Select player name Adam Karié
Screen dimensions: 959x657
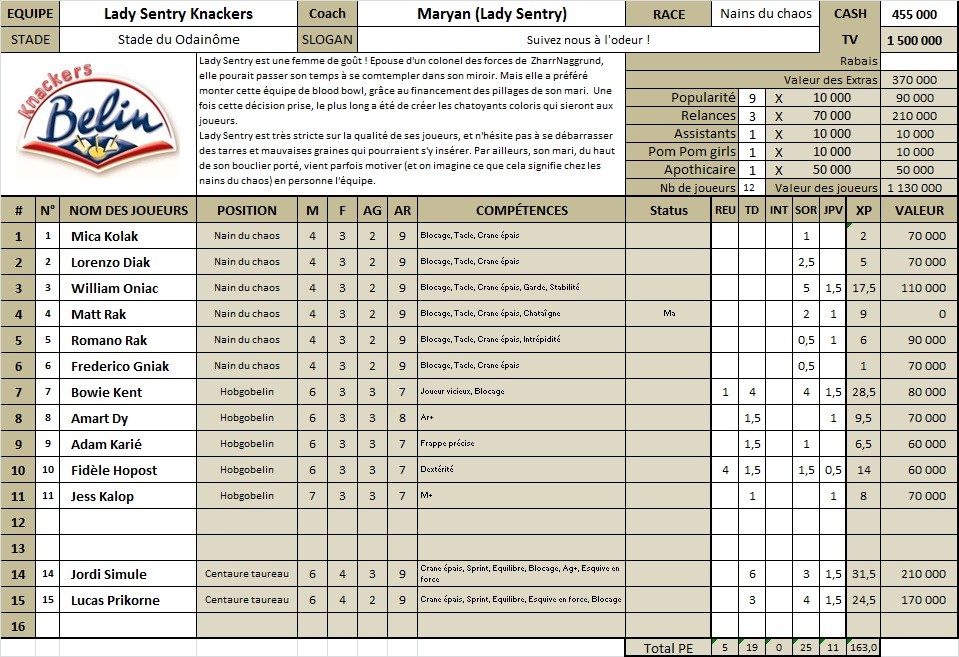coord(106,444)
